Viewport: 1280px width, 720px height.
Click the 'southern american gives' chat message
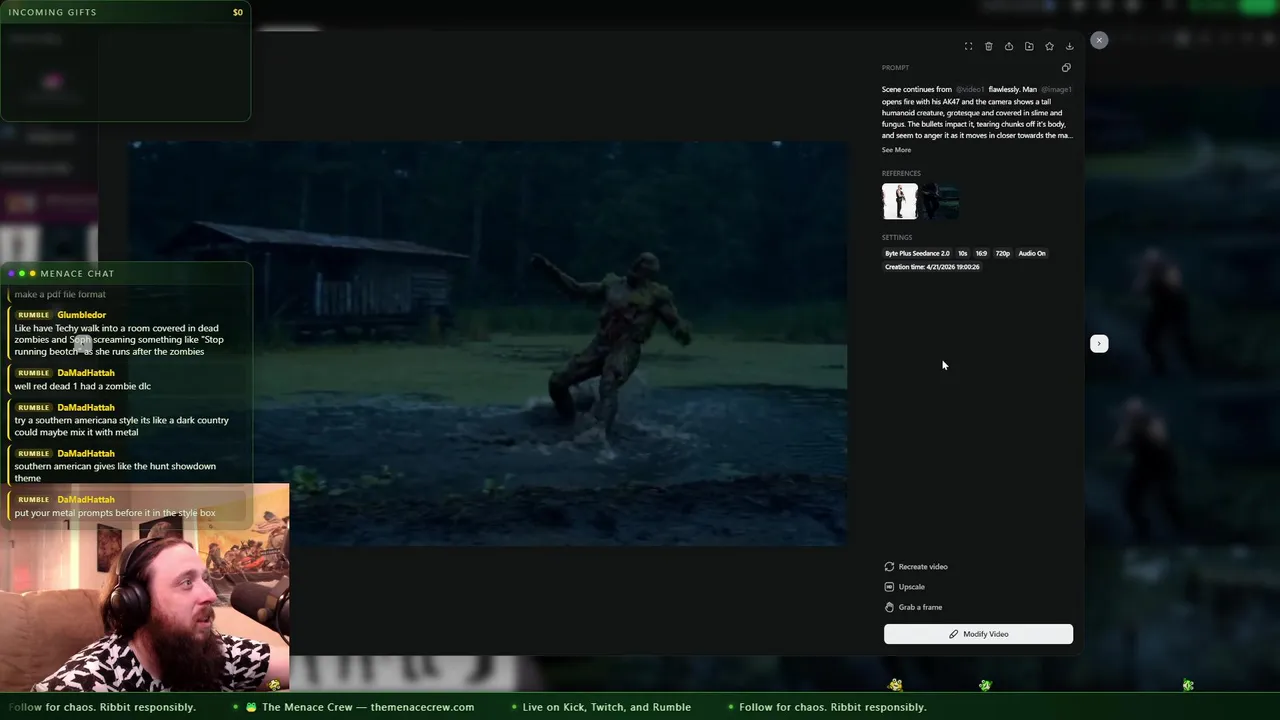pyautogui.click(x=115, y=472)
